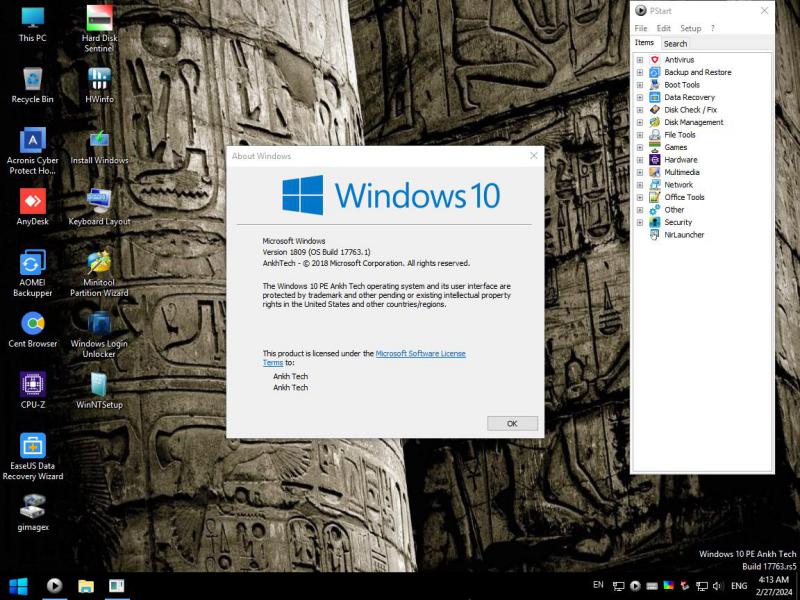
Task: Click the "Version 1809 (OS Build 17763.1)" text
Action: tap(316, 252)
